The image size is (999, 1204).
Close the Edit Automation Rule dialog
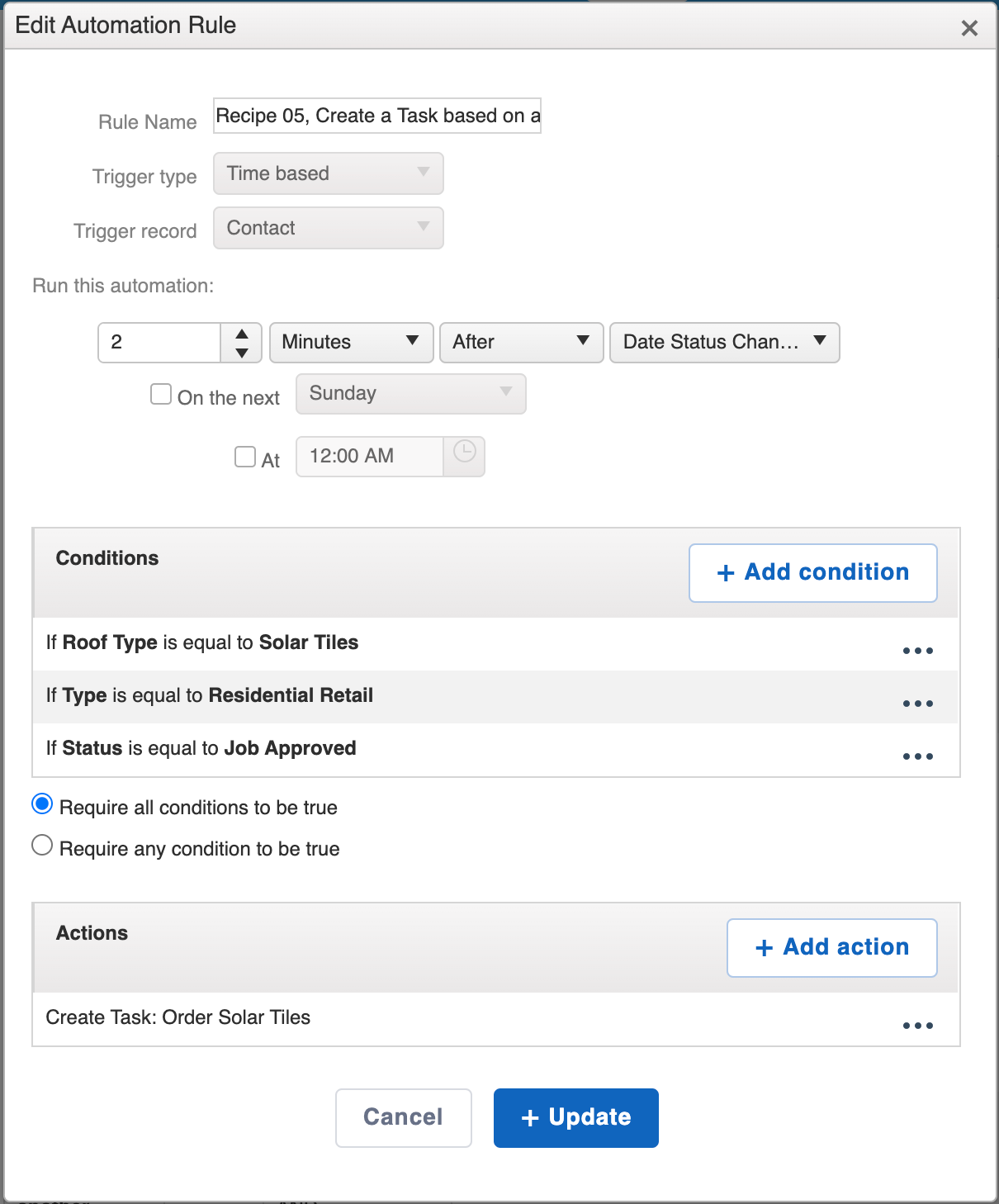[x=969, y=27]
